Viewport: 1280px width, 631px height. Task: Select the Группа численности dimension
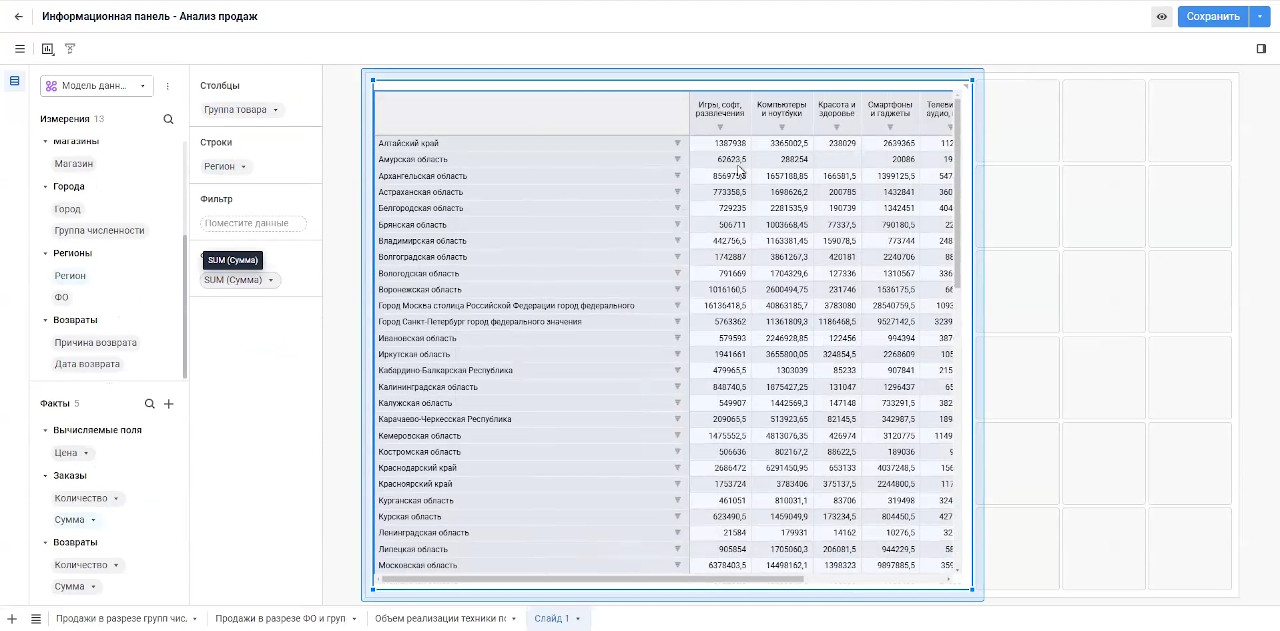pyautogui.click(x=99, y=231)
